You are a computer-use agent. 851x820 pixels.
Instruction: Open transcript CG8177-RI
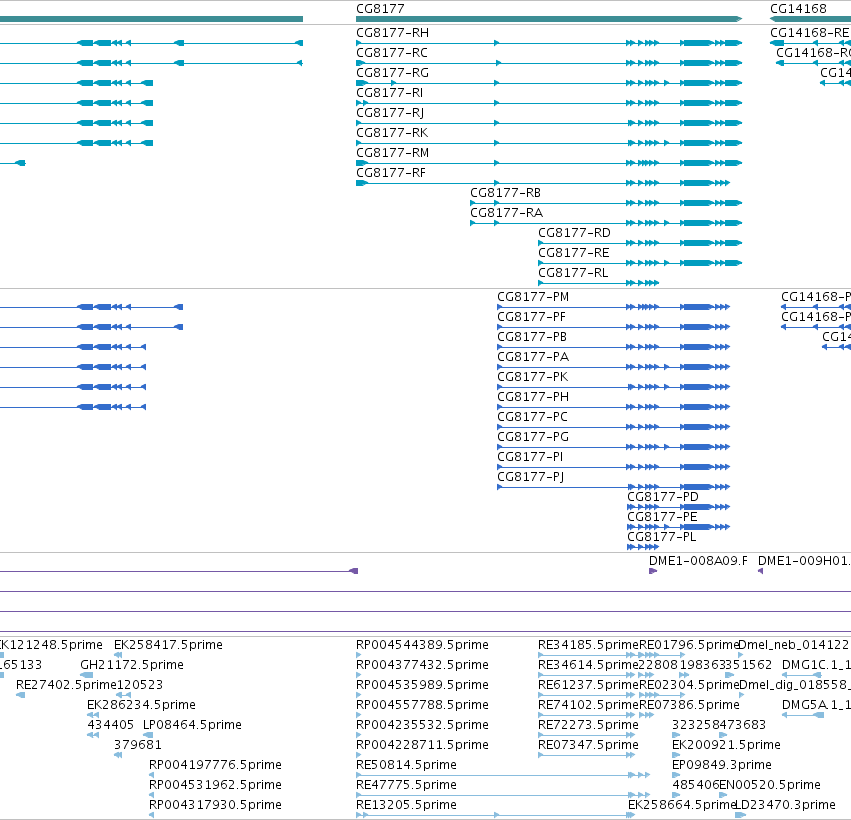click(390, 93)
